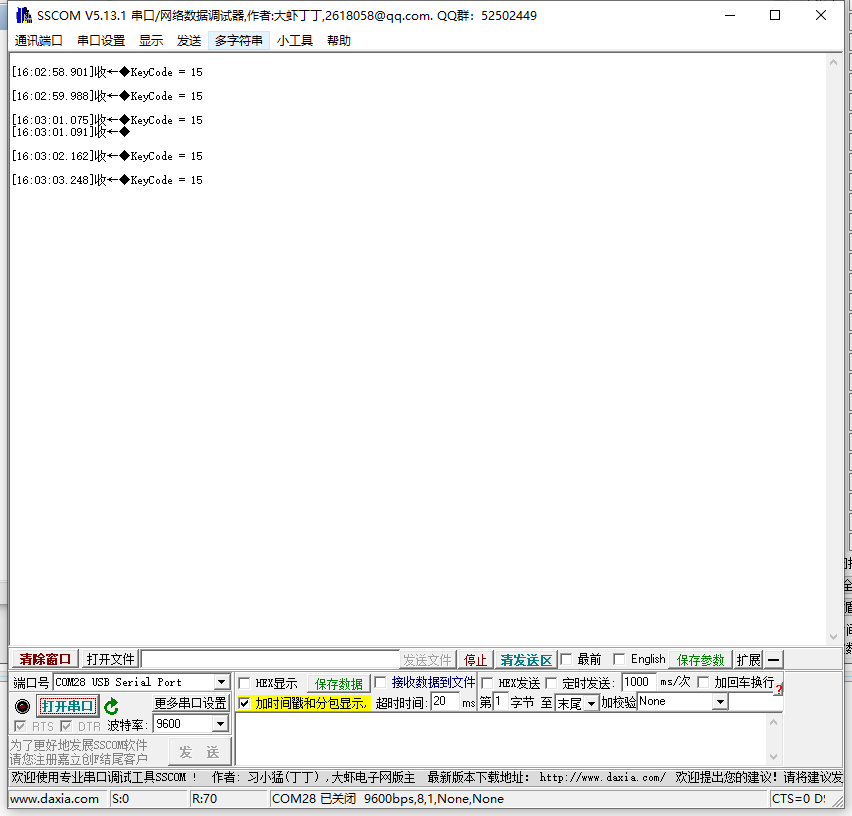Image resolution: width=852 pixels, height=816 pixels.
Task: Click the 打开串口 open port button
Action: coord(68,706)
